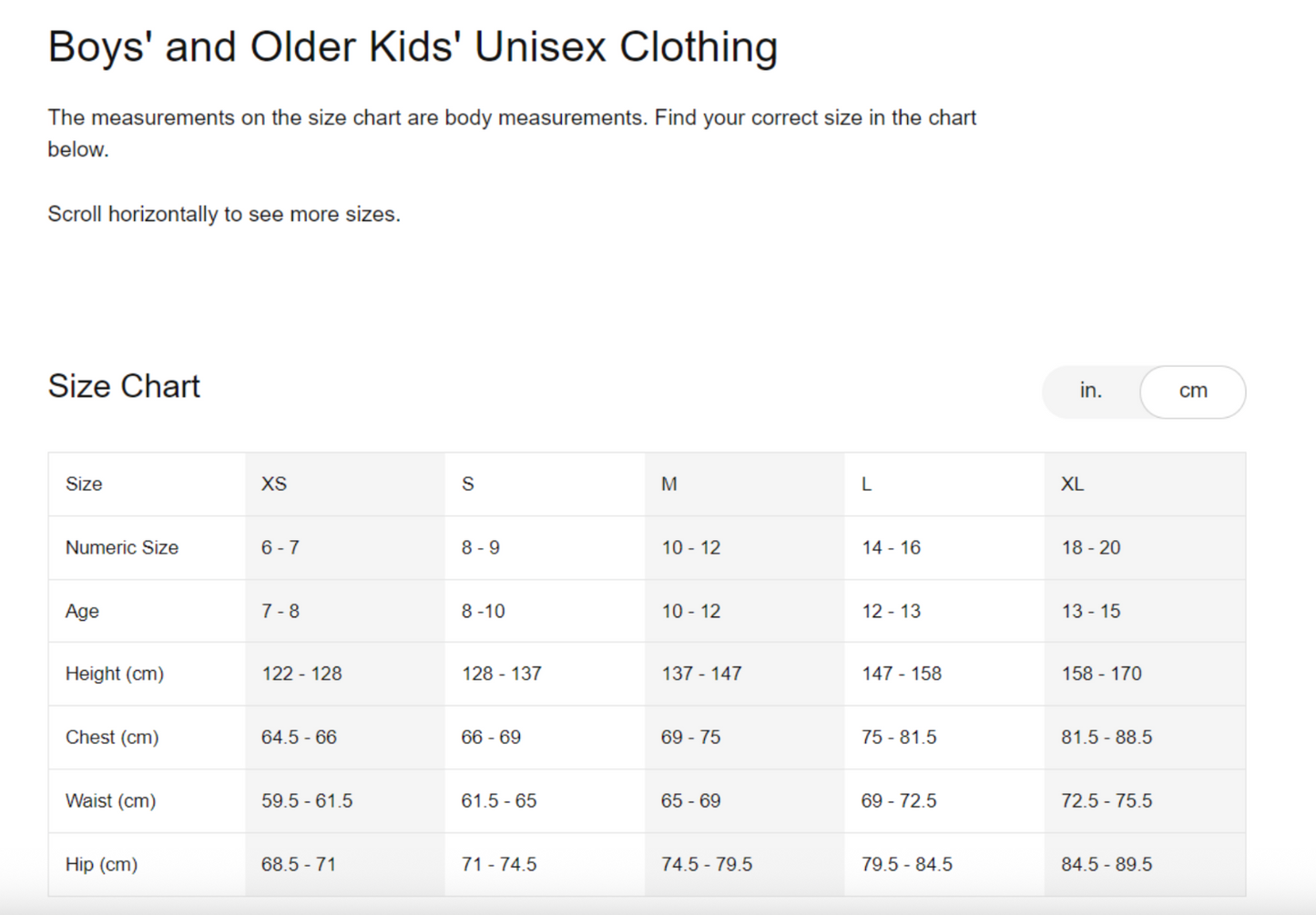
Task: Select the 122 - 128 height cell
Action: (301, 674)
